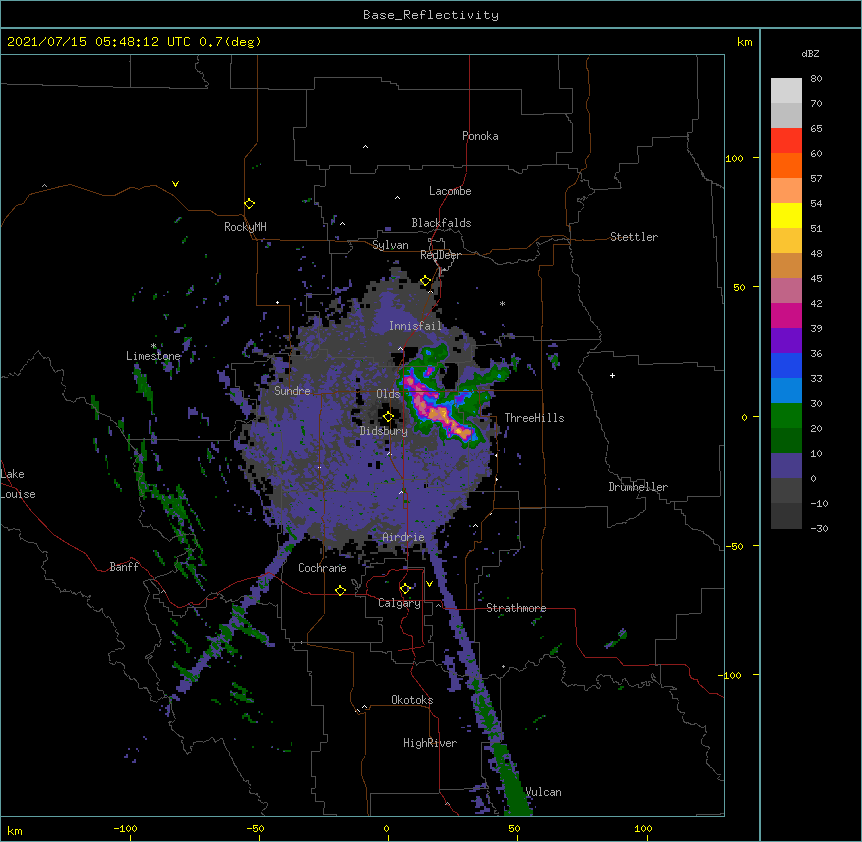
Task: Select the magenta 39-42 dBZ legend color
Action: pos(786,315)
